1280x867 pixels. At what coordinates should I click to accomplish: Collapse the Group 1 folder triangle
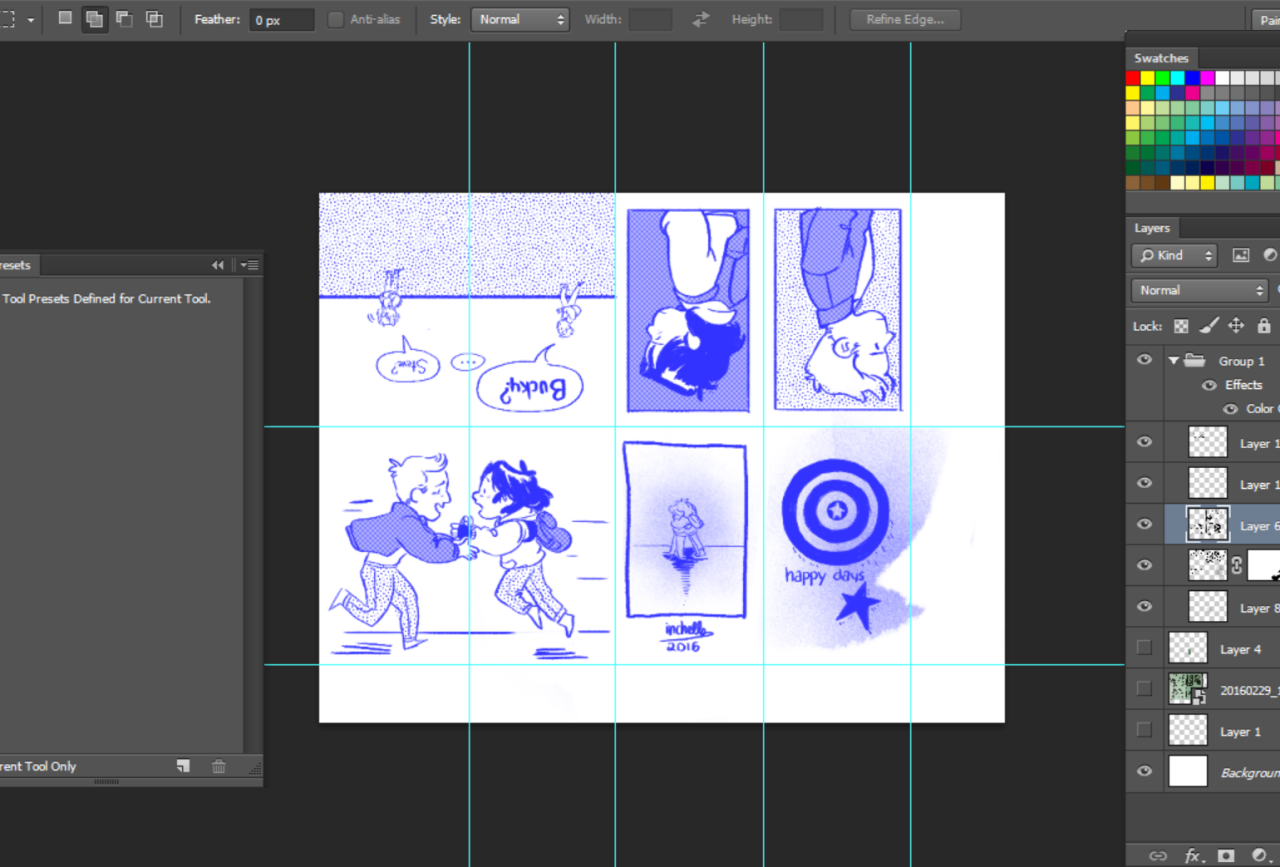1173,361
